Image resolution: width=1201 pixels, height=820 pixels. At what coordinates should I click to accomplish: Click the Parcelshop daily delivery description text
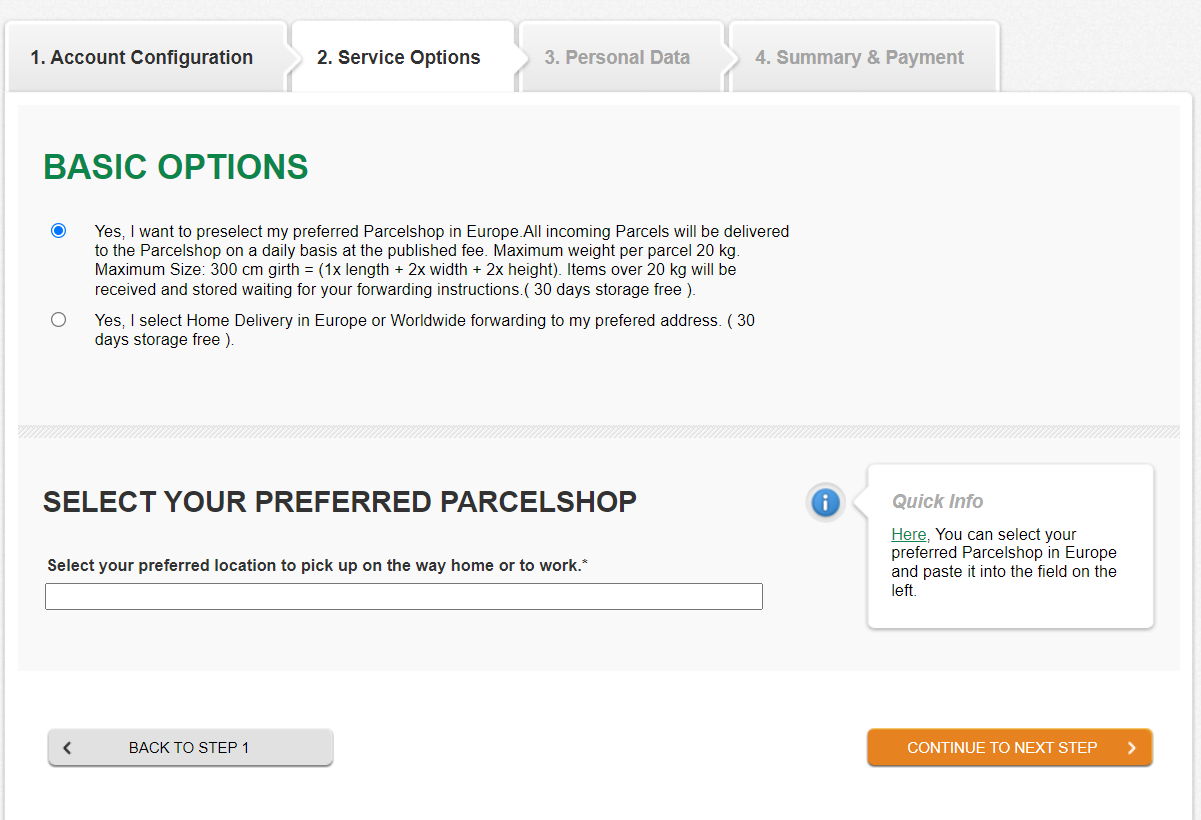[442, 260]
